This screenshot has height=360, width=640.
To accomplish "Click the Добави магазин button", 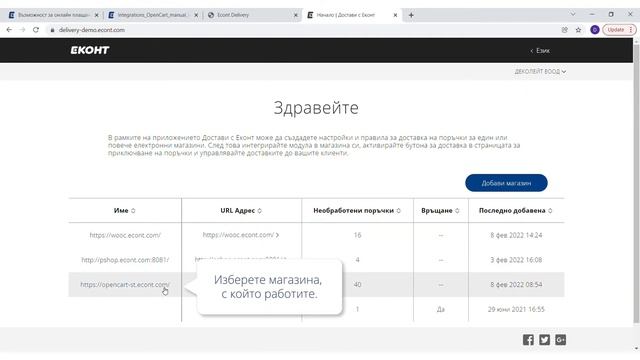I will (x=506, y=183).
